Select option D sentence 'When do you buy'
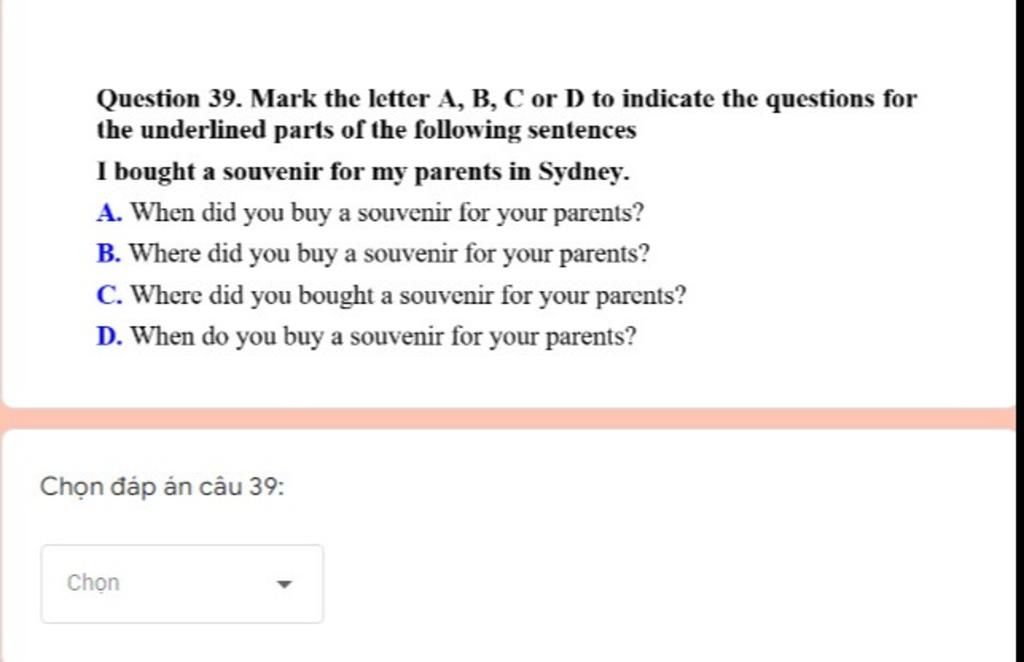Screen dimensions: 1024x662 [x=383, y=337]
